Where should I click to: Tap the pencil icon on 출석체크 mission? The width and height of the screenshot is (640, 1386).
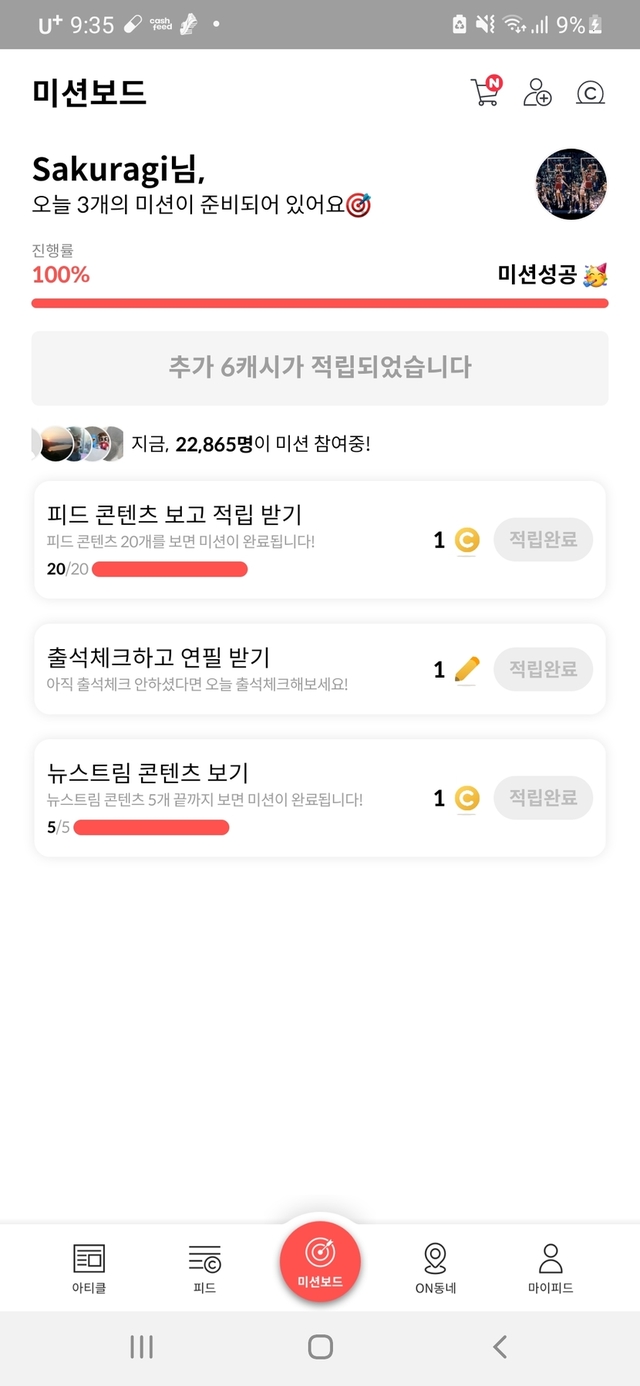click(x=466, y=669)
